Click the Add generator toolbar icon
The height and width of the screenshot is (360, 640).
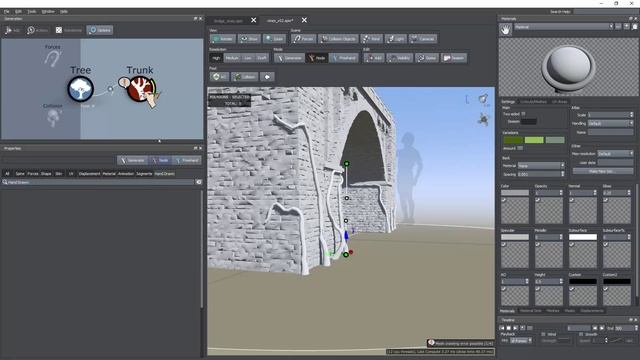click(12, 30)
